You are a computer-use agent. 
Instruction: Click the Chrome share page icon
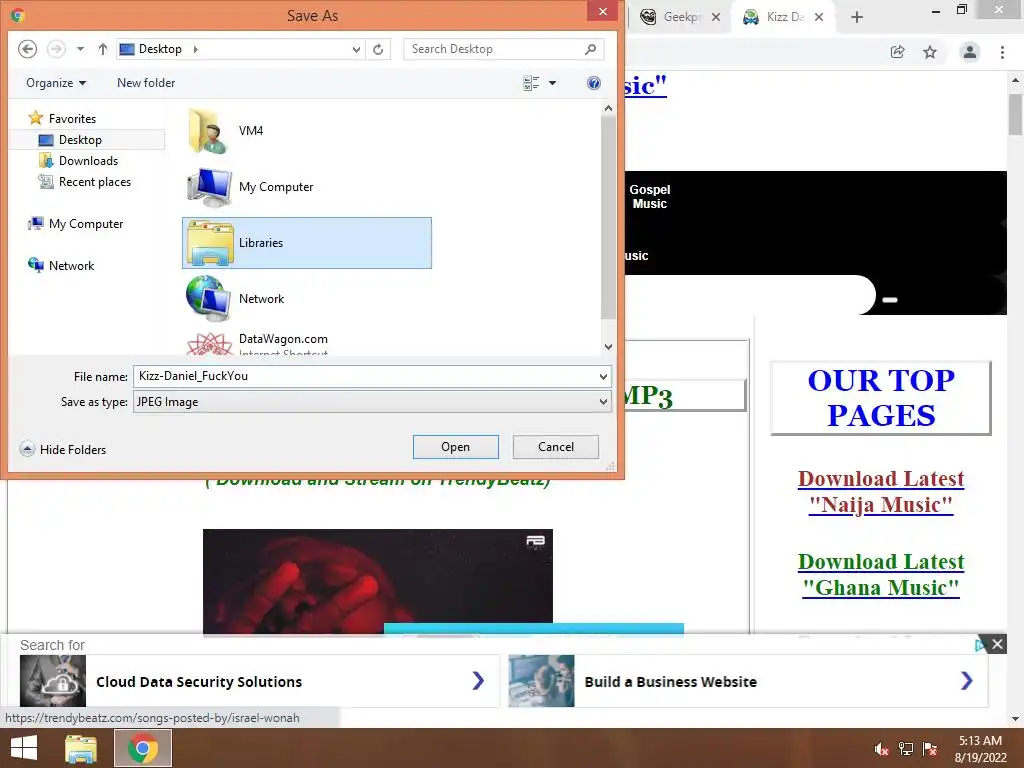[x=898, y=52]
